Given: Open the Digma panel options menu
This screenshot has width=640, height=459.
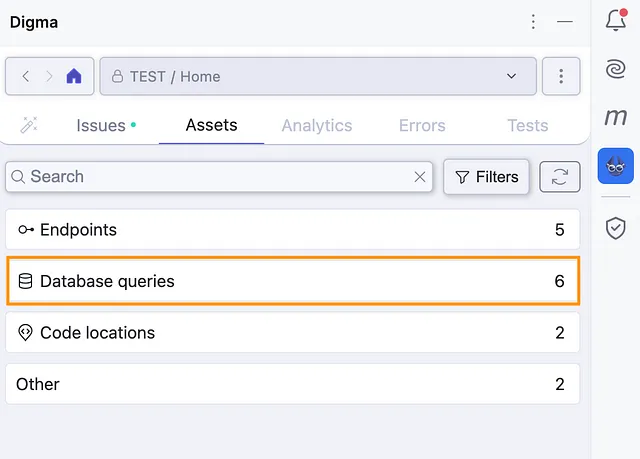Looking at the screenshot, I should point(533,21).
